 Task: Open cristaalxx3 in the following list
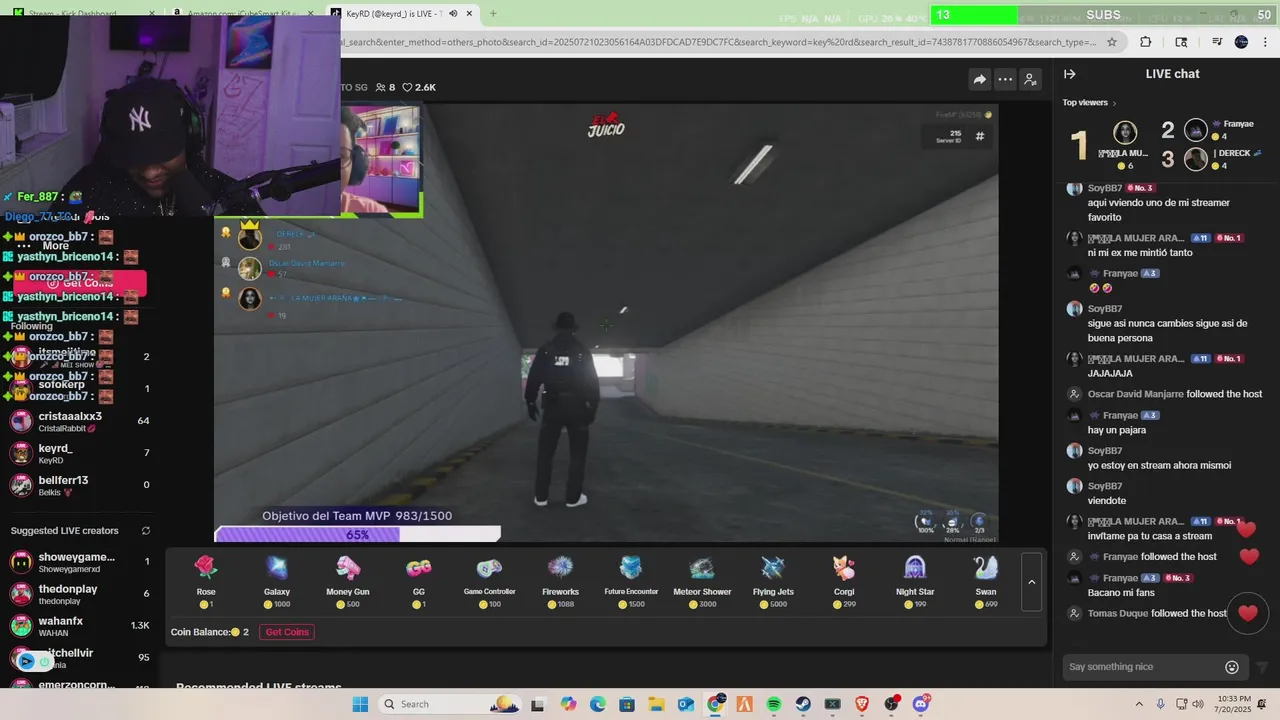80,421
